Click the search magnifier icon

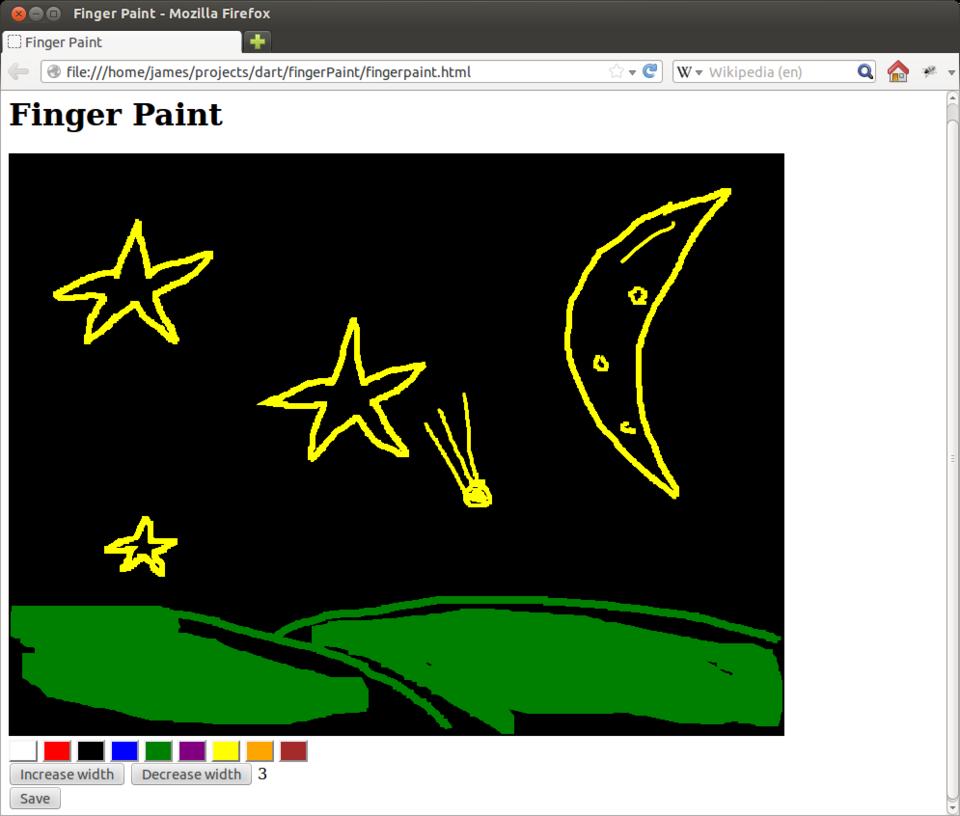tap(865, 72)
